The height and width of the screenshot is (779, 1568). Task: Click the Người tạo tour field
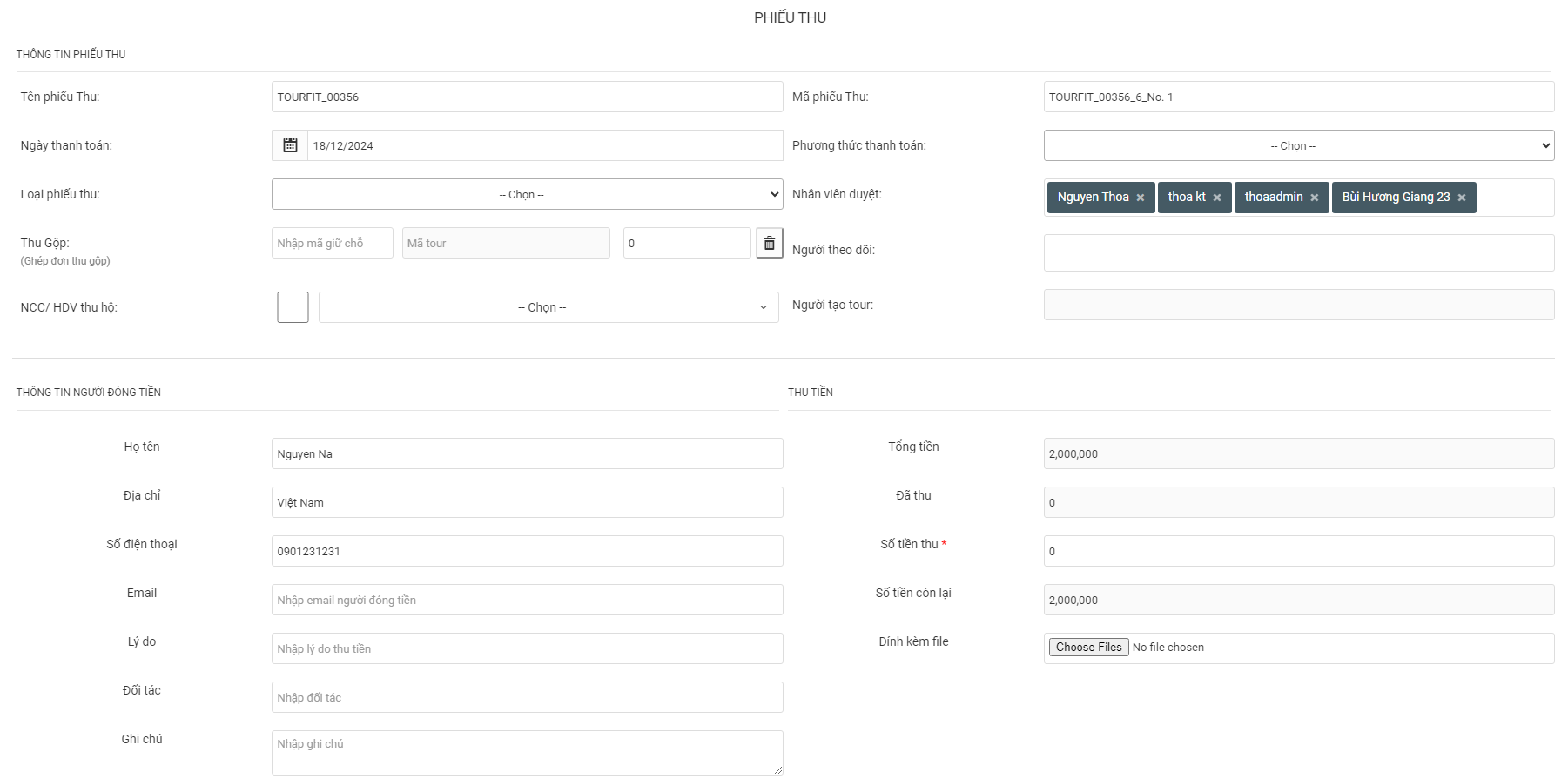(x=1298, y=305)
